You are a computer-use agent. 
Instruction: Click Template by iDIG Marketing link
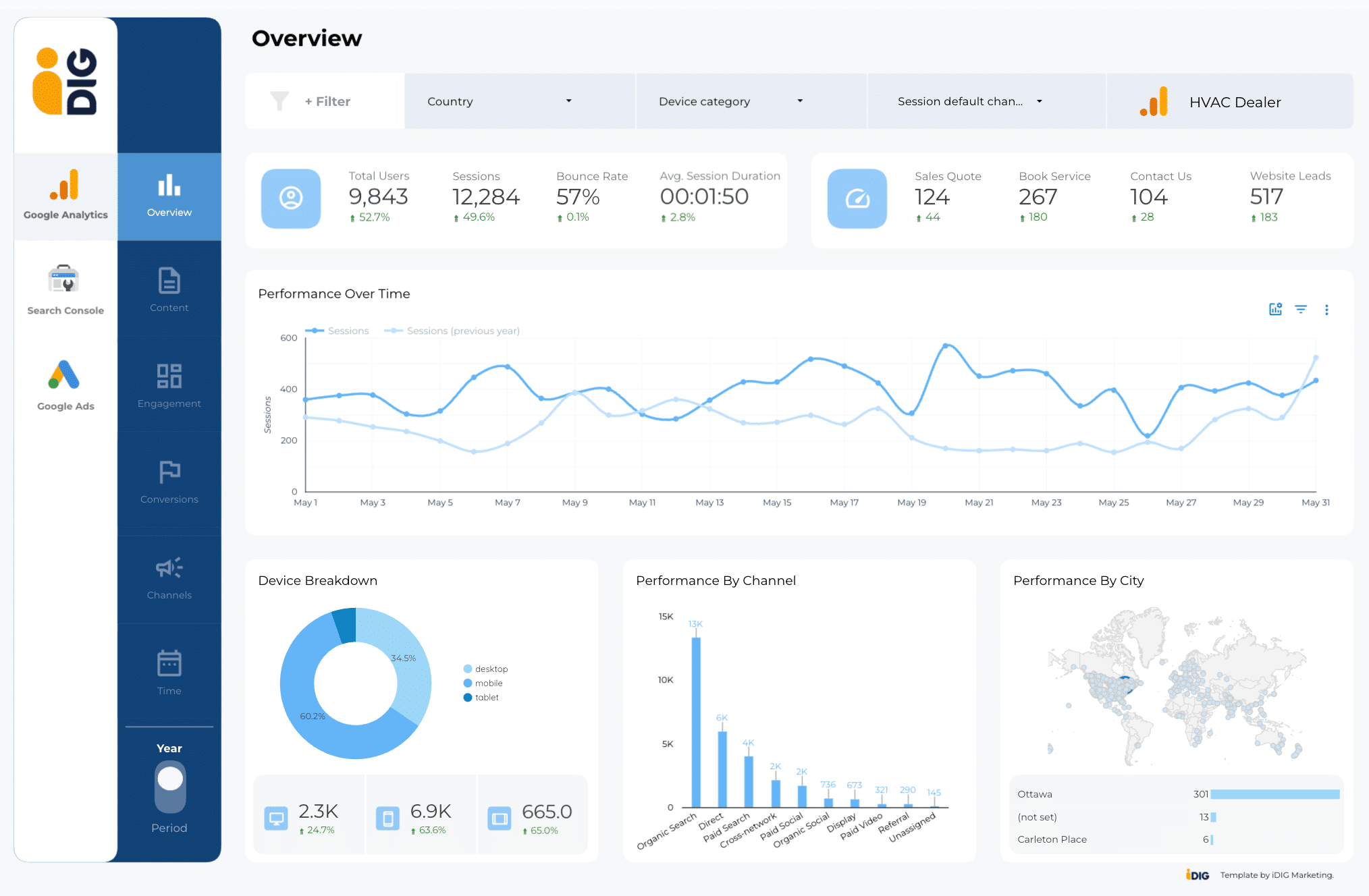(x=1276, y=875)
